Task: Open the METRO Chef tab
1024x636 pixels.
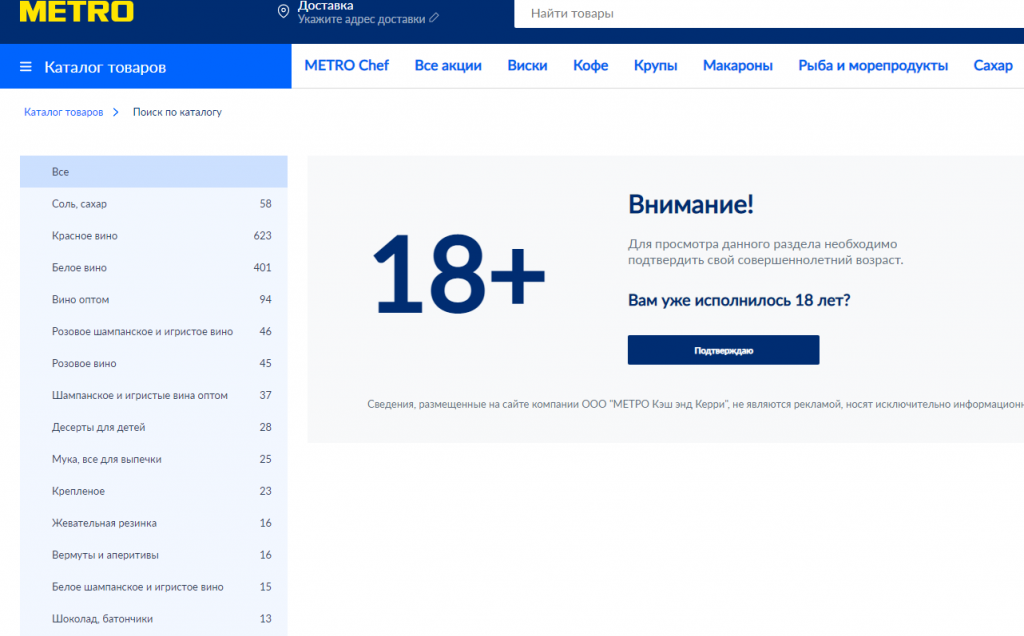Action: pyautogui.click(x=346, y=66)
